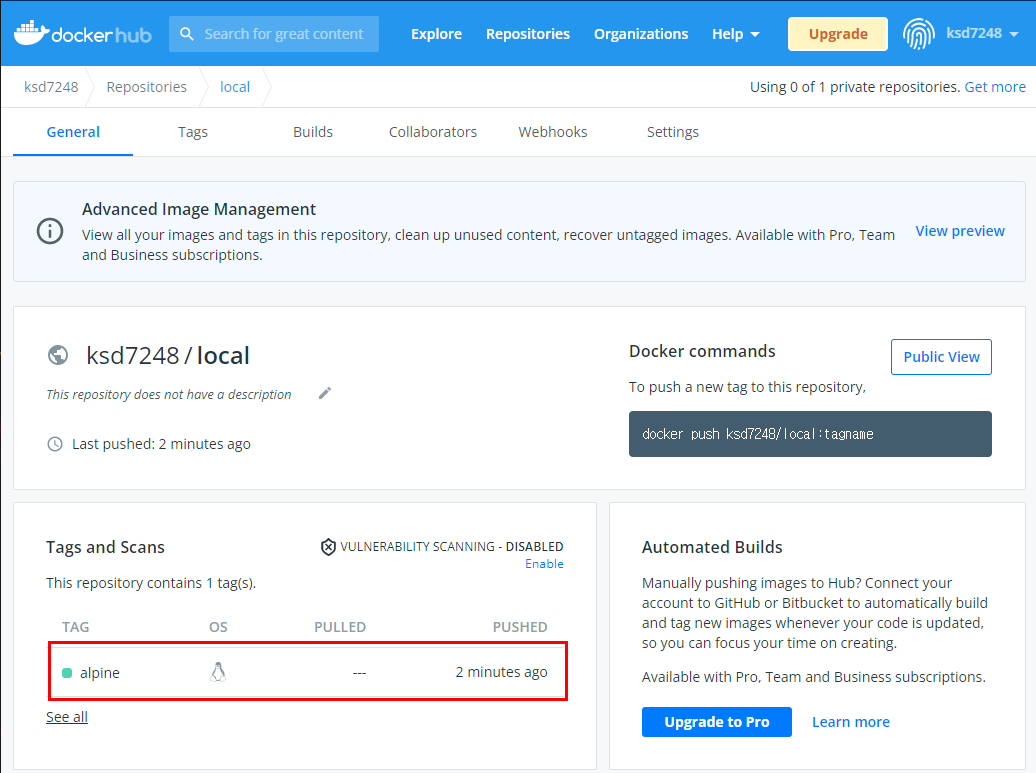The image size is (1036, 773).
Task: Click the Linux penguin OS icon
Action: click(218, 672)
